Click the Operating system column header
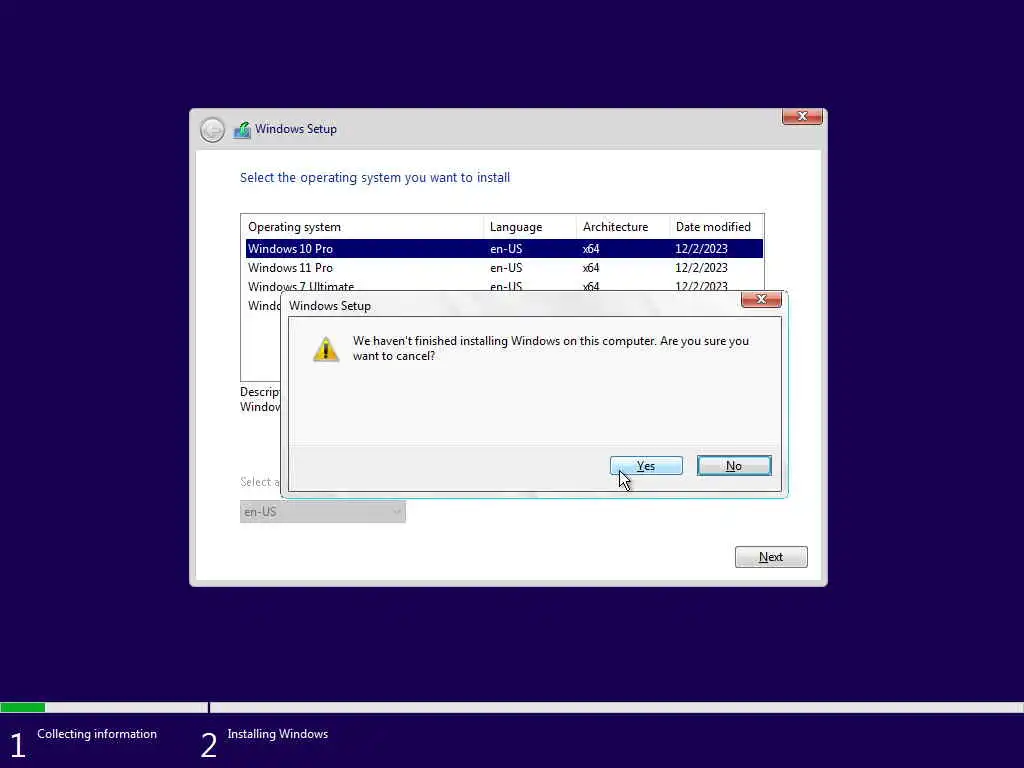 (362, 227)
